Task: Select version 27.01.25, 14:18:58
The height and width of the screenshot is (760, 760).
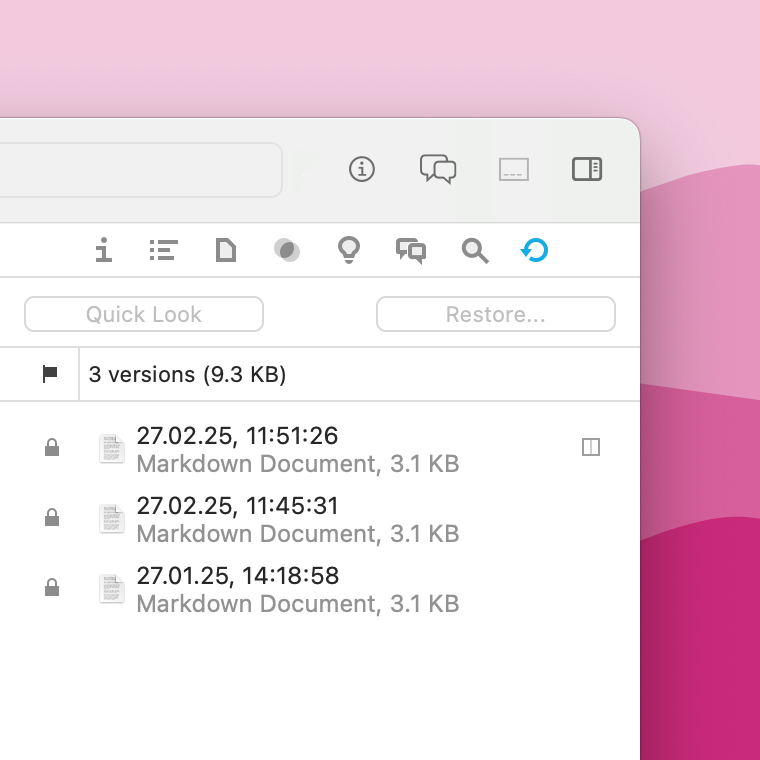Action: (x=320, y=589)
